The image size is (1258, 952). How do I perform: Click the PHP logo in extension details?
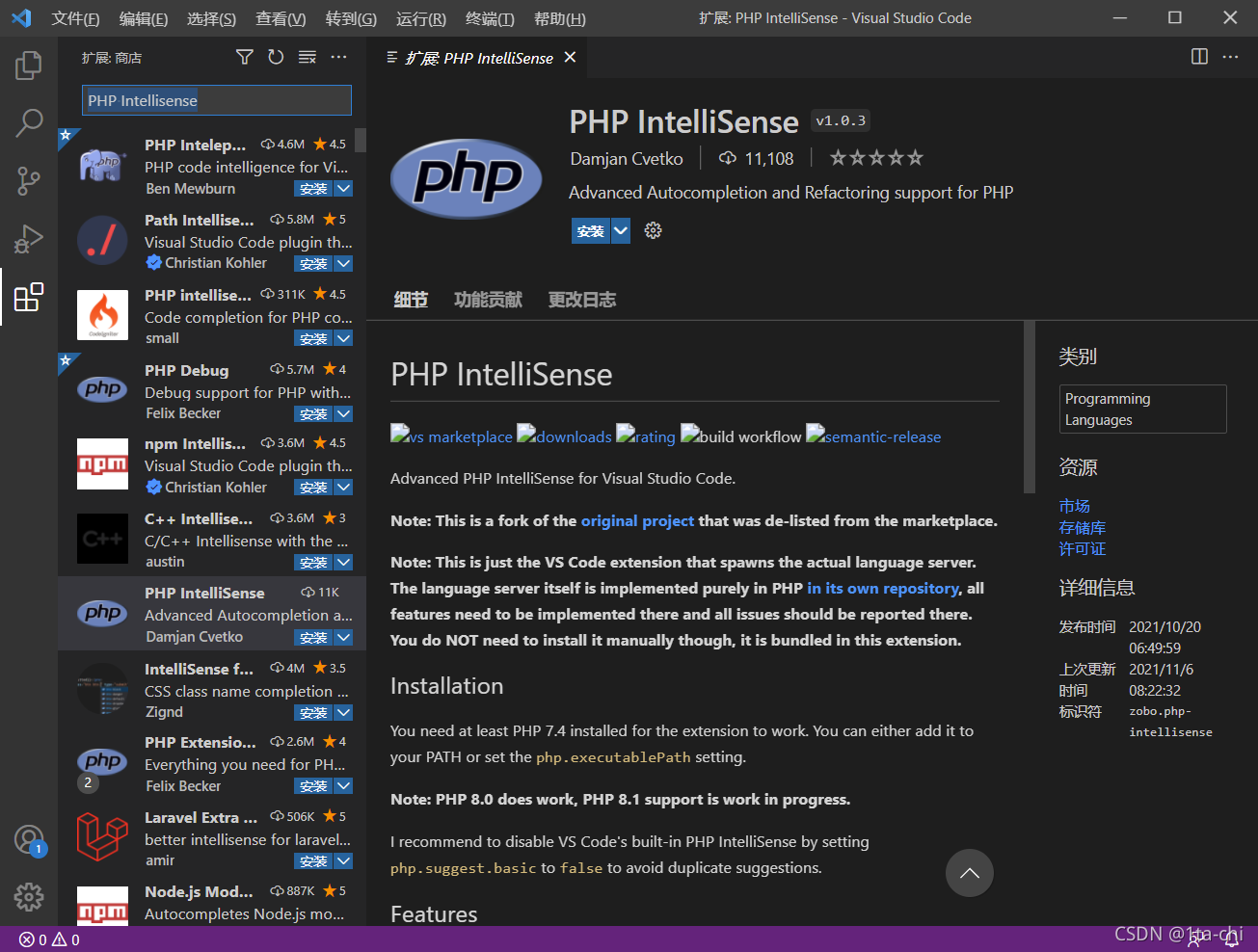(467, 179)
